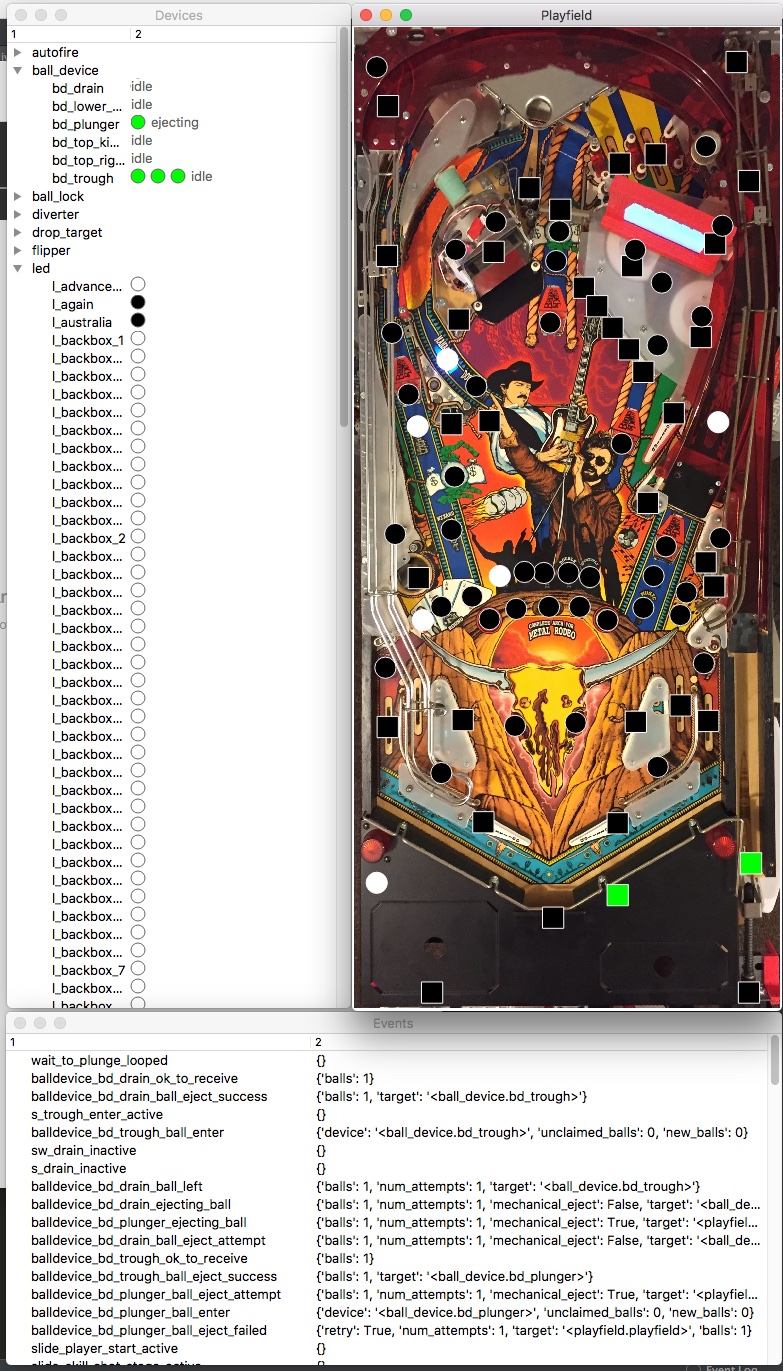Click column header 2 in Devices panel
This screenshot has height=1371, width=783.
[138, 34]
